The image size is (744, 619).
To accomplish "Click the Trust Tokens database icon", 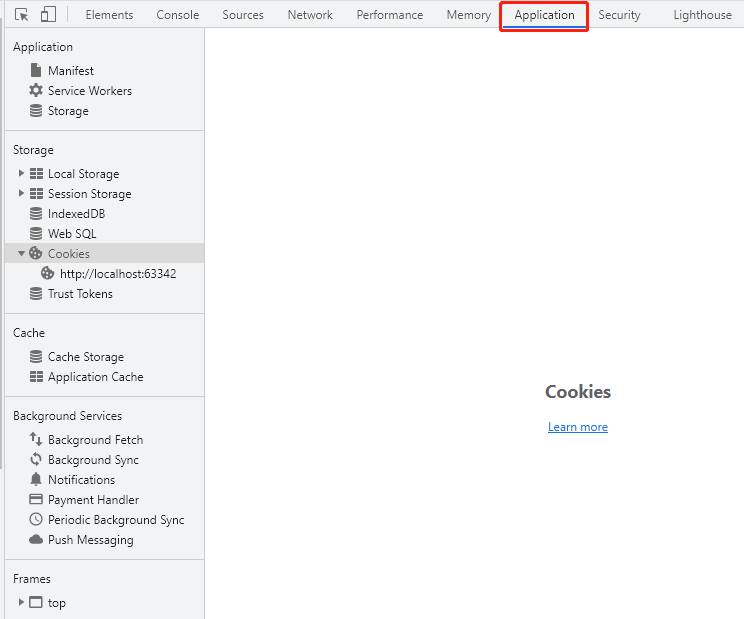I will pos(36,294).
